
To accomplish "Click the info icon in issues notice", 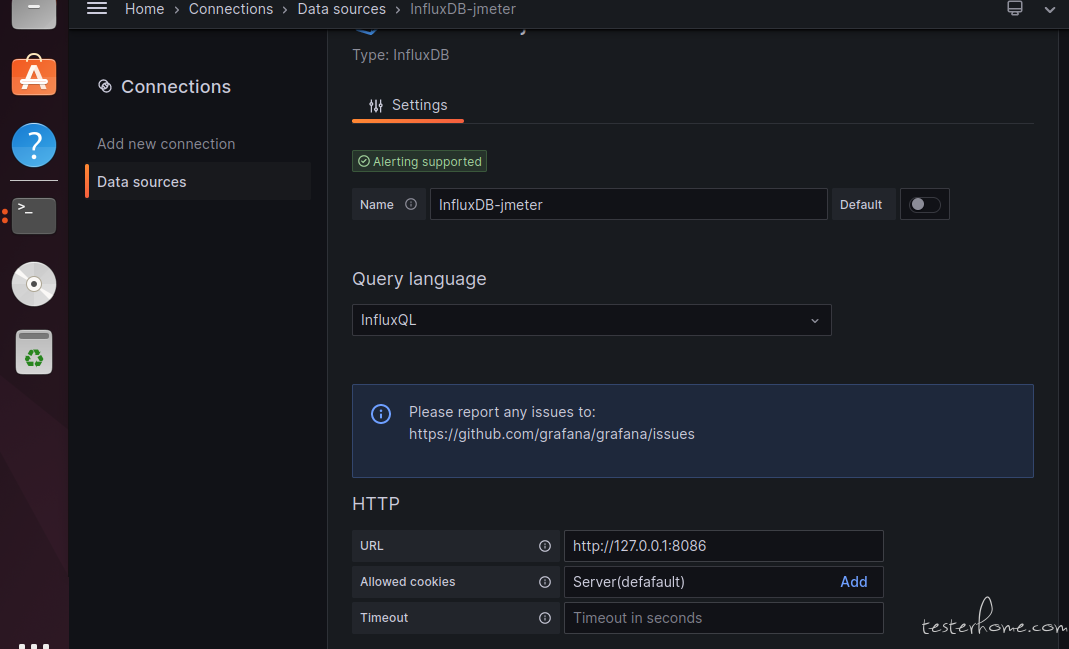I will tap(380, 414).
